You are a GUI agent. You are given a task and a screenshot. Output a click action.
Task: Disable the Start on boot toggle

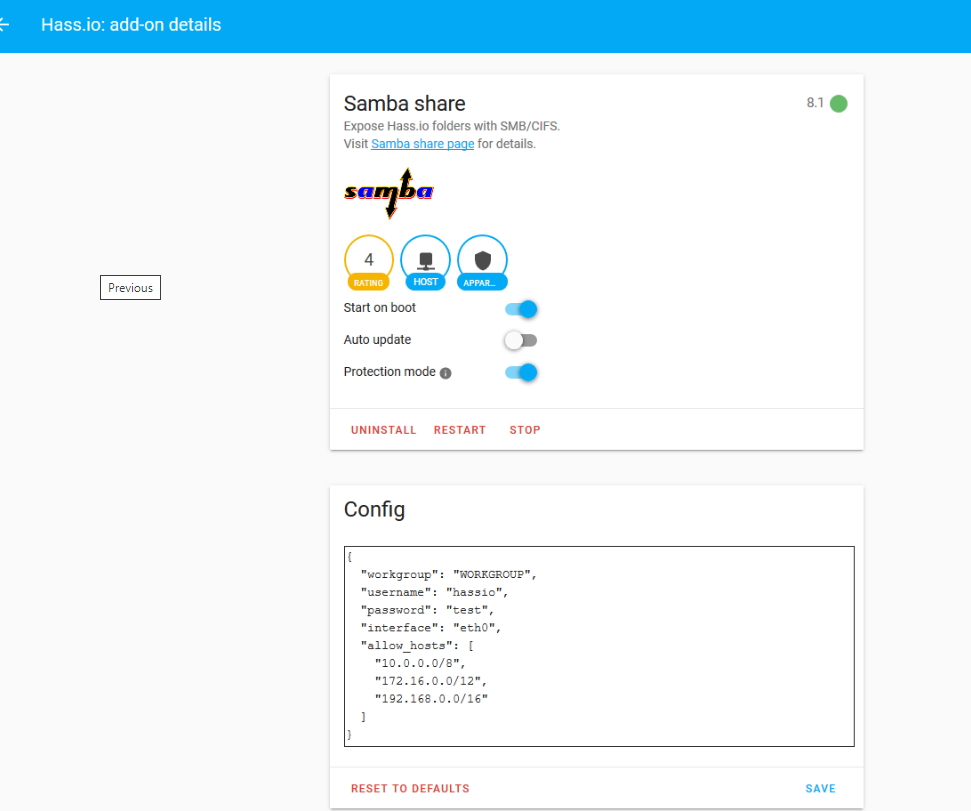[x=521, y=309]
